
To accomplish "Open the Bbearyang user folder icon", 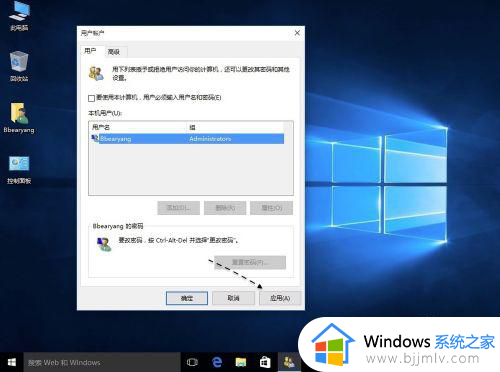I will 19,118.
